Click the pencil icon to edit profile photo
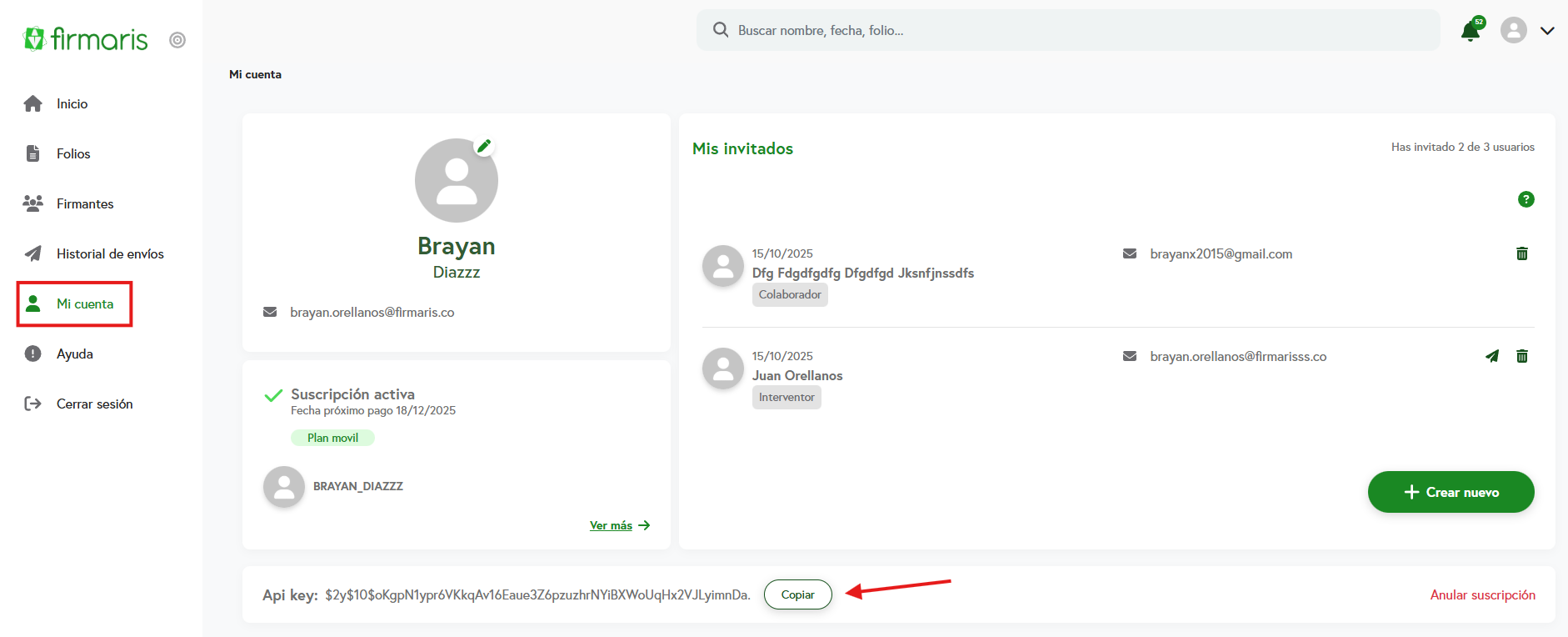The width and height of the screenshot is (1568, 637). (484, 147)
